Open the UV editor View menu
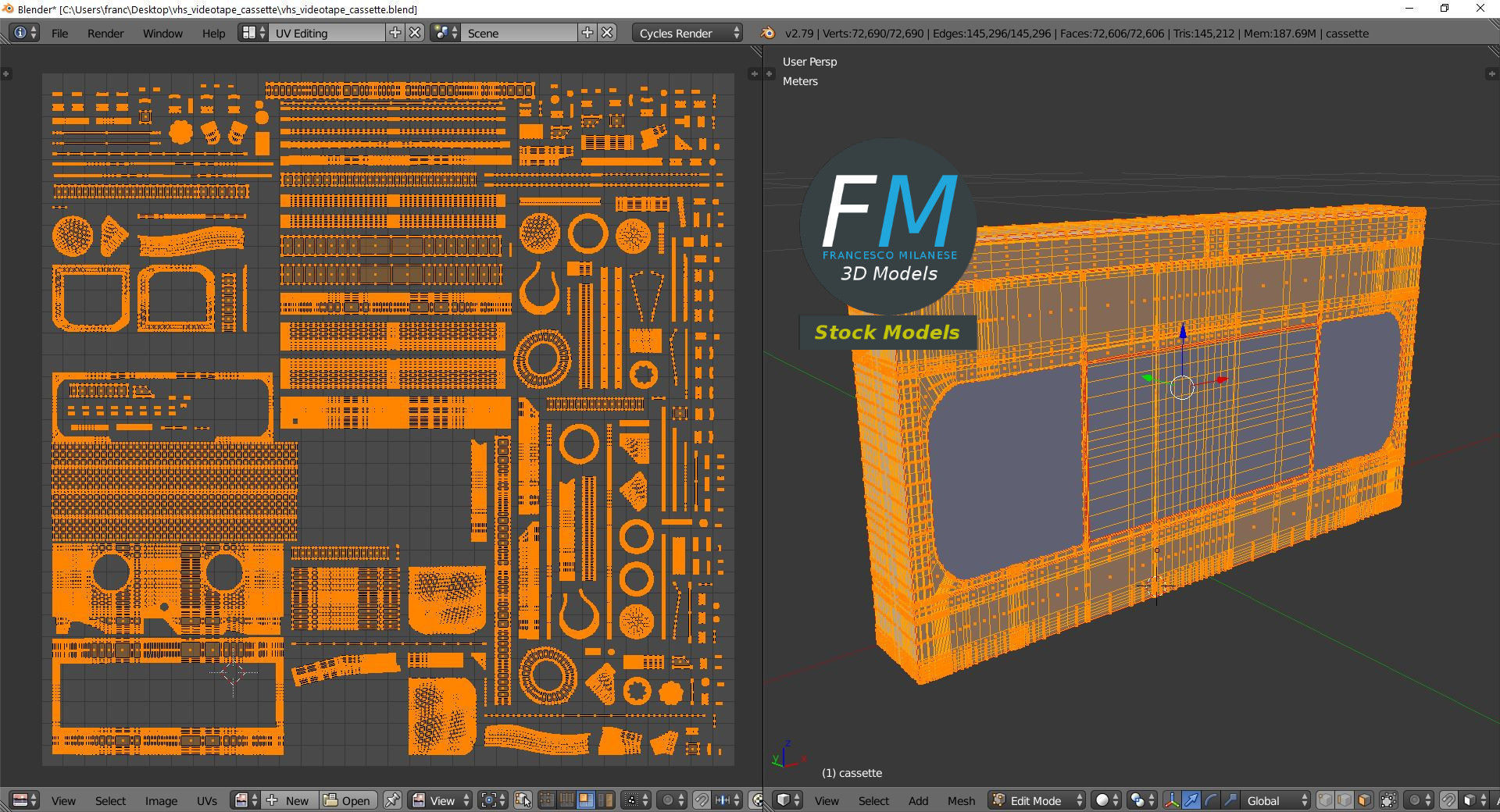Image resolution: width=1500 pixels, height=812 pixels. pos(63,801)
